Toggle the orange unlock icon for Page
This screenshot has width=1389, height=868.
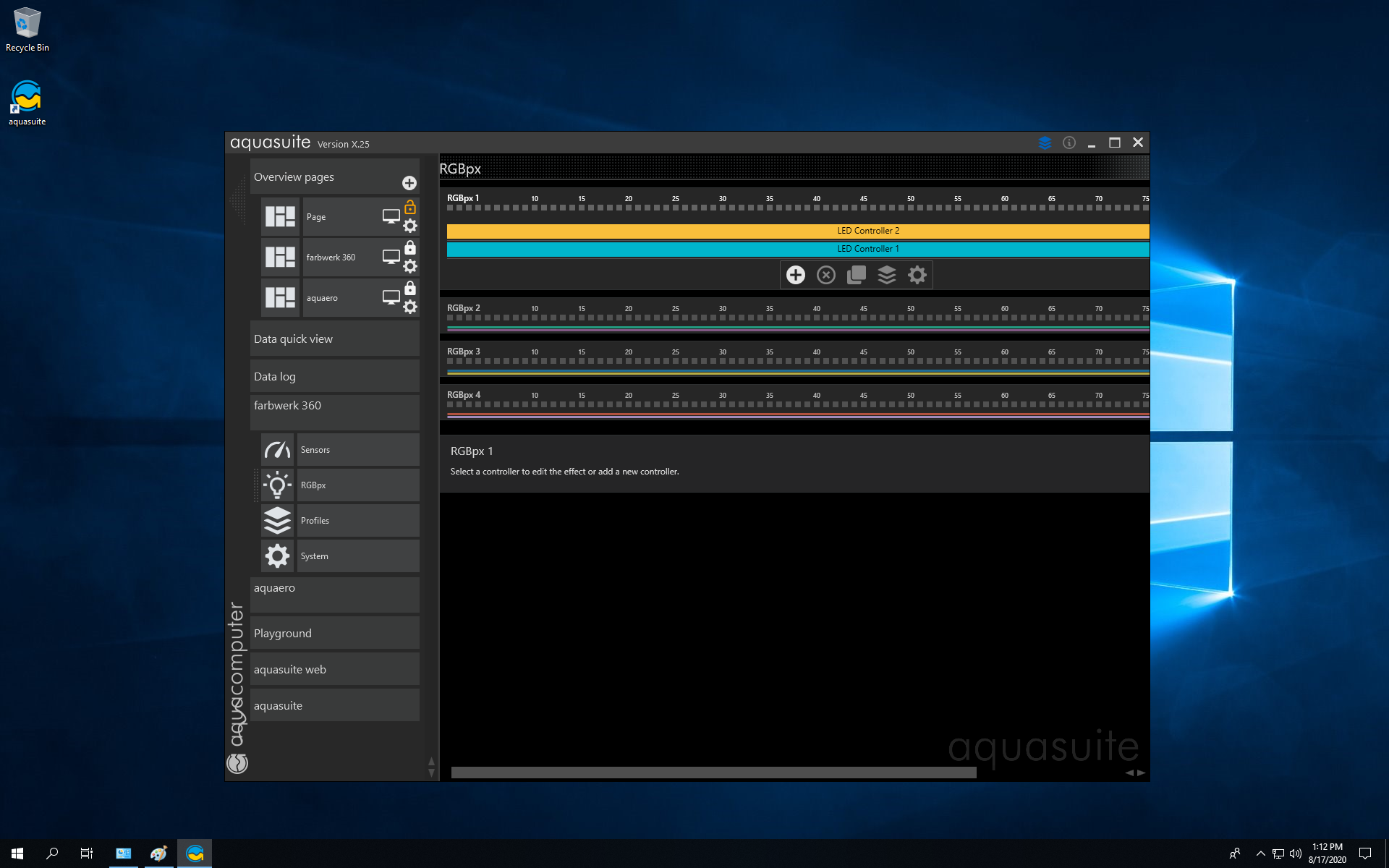[410, 207]
